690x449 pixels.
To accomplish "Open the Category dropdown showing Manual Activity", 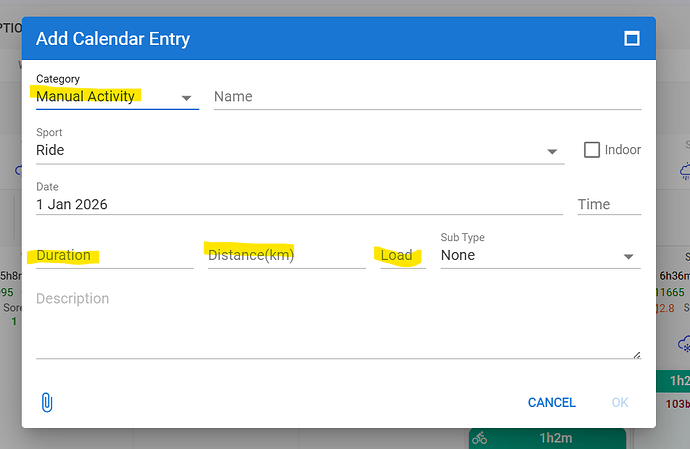I will tap(116, 97).
